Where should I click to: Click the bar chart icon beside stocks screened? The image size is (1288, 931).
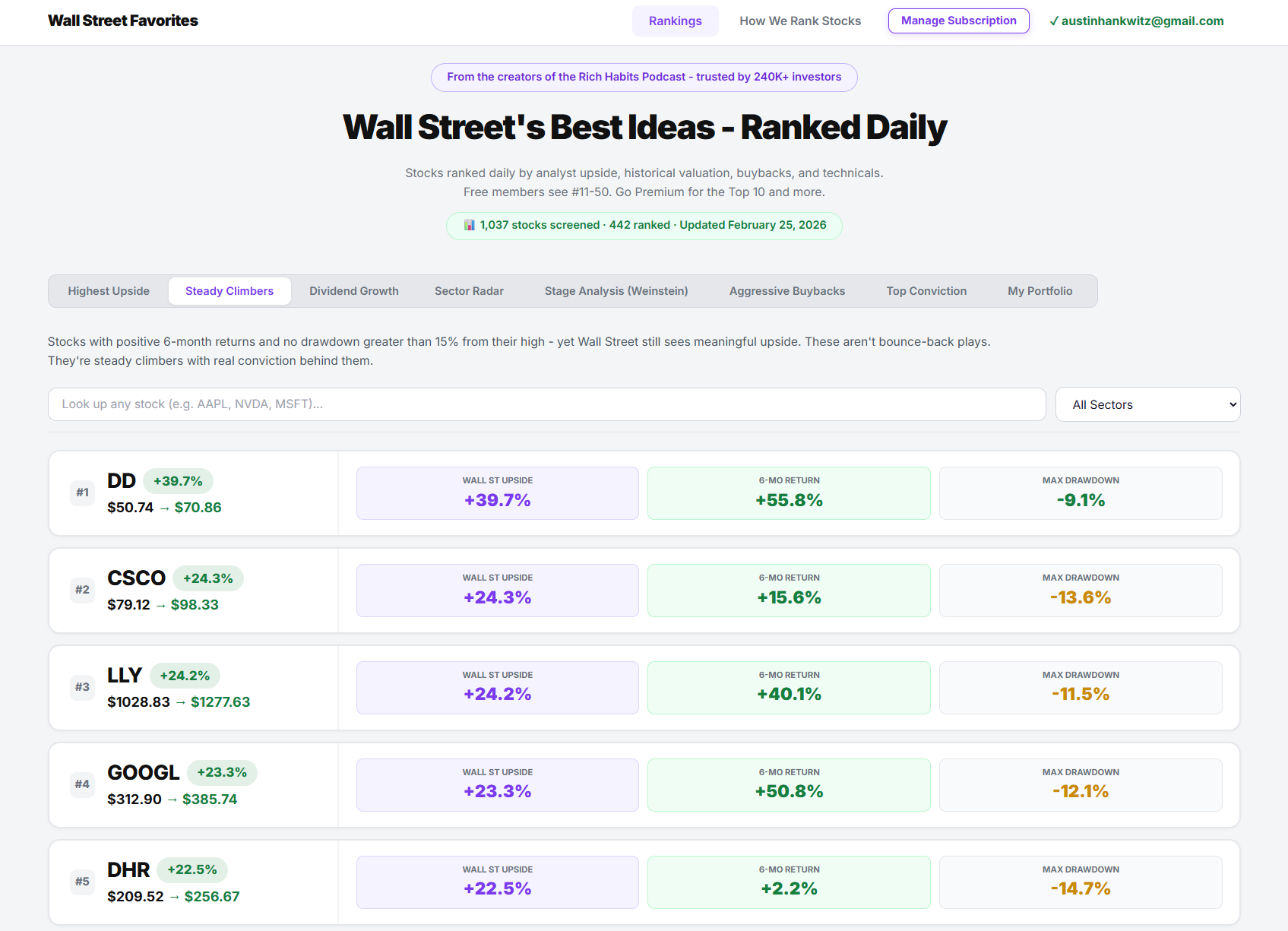click(470, 225)
